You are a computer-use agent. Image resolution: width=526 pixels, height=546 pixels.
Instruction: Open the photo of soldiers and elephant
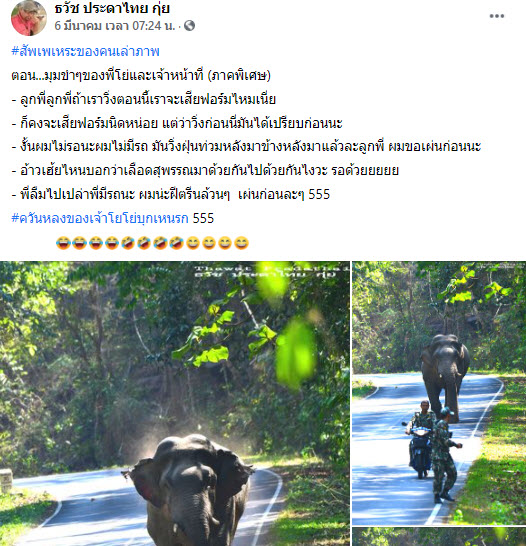(x=439, y=393)
